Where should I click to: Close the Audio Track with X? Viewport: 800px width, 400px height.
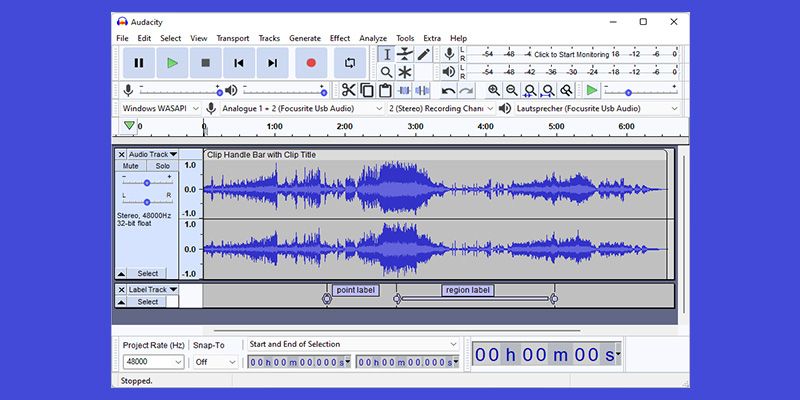[121, 154]
